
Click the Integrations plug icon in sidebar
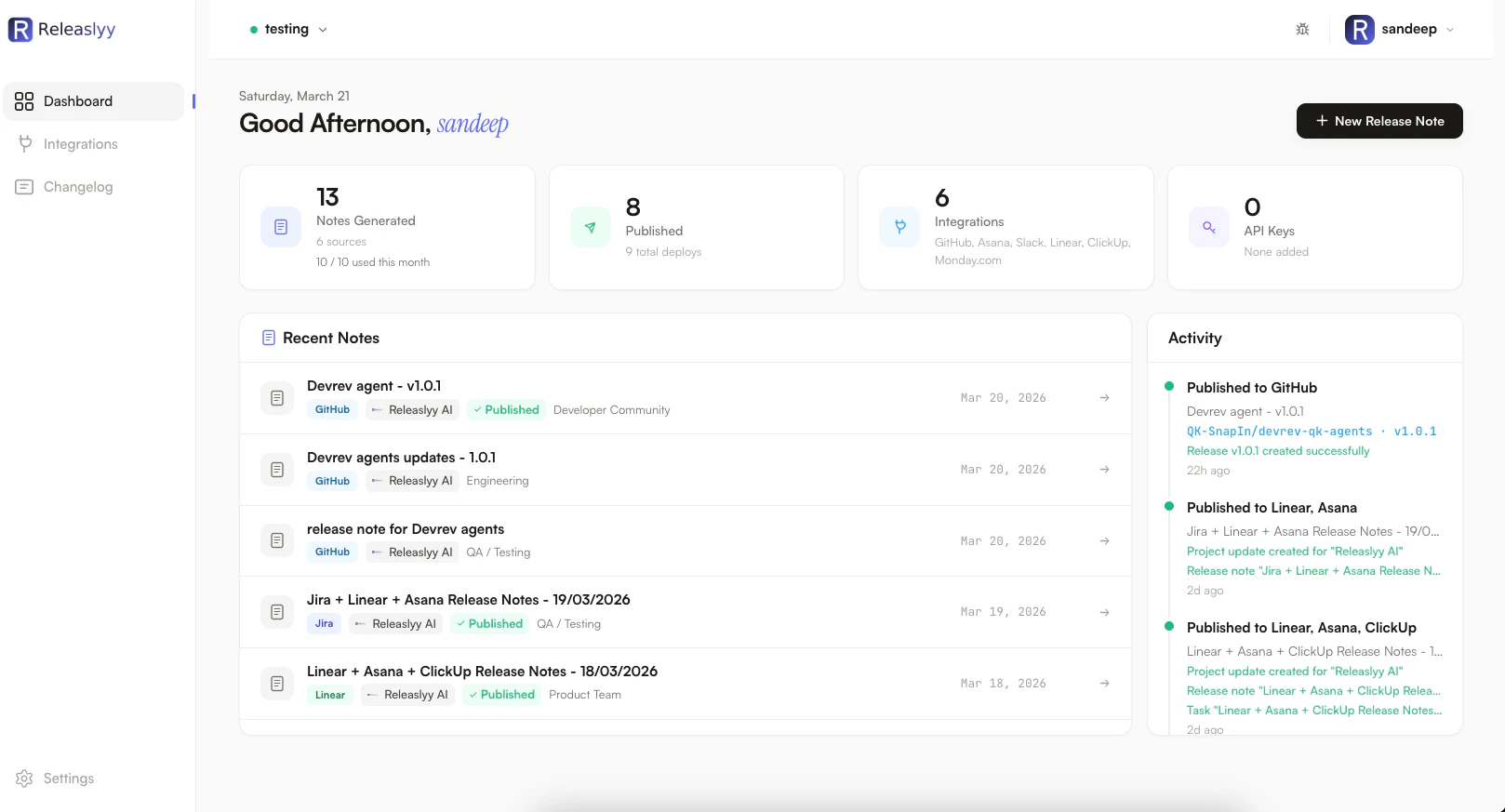[25, 144]
